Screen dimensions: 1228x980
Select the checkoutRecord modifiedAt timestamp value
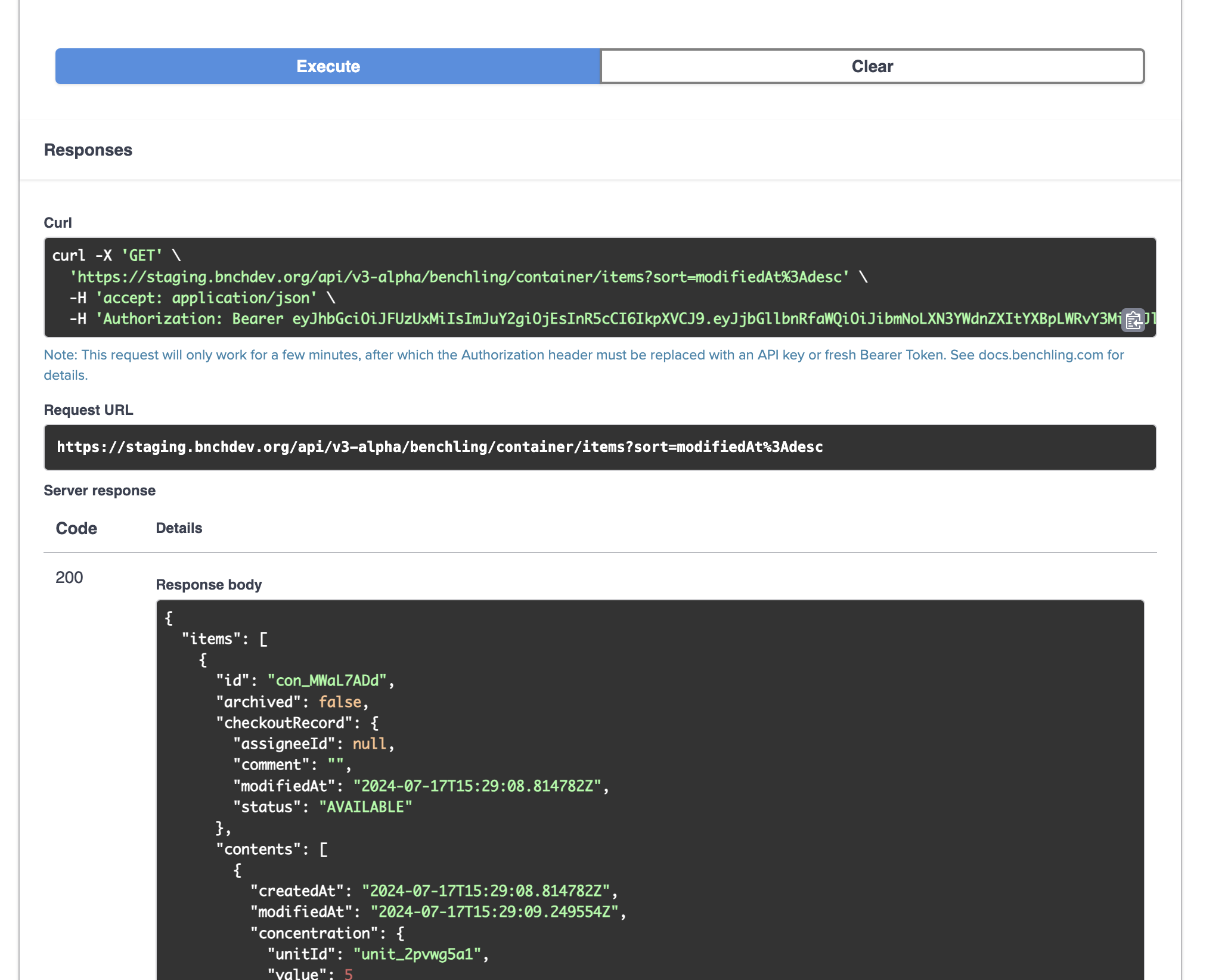[x=477, y=786]
